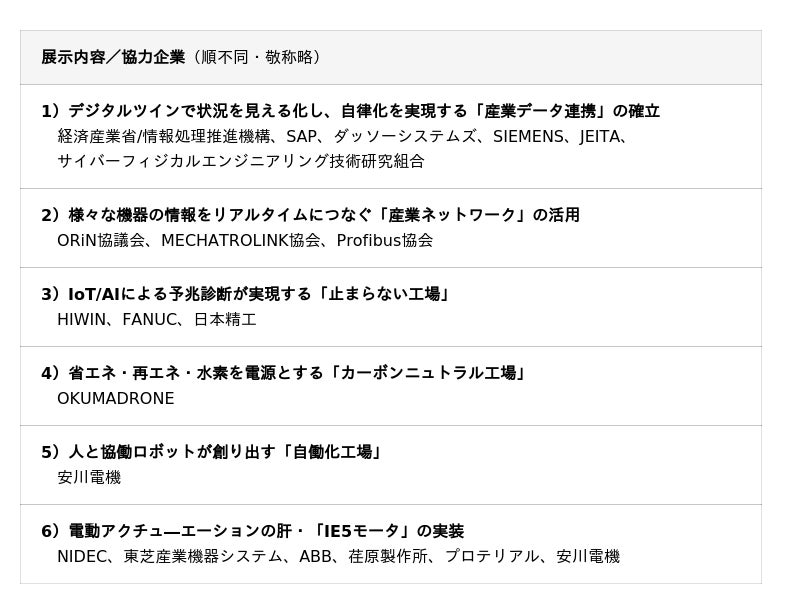Click NIDEC in the last row

pos(82,556)
